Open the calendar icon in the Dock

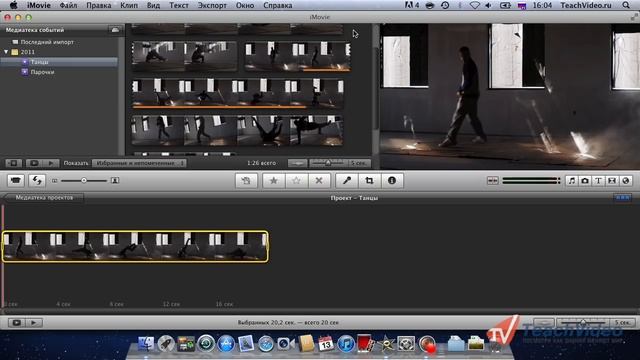325,344
